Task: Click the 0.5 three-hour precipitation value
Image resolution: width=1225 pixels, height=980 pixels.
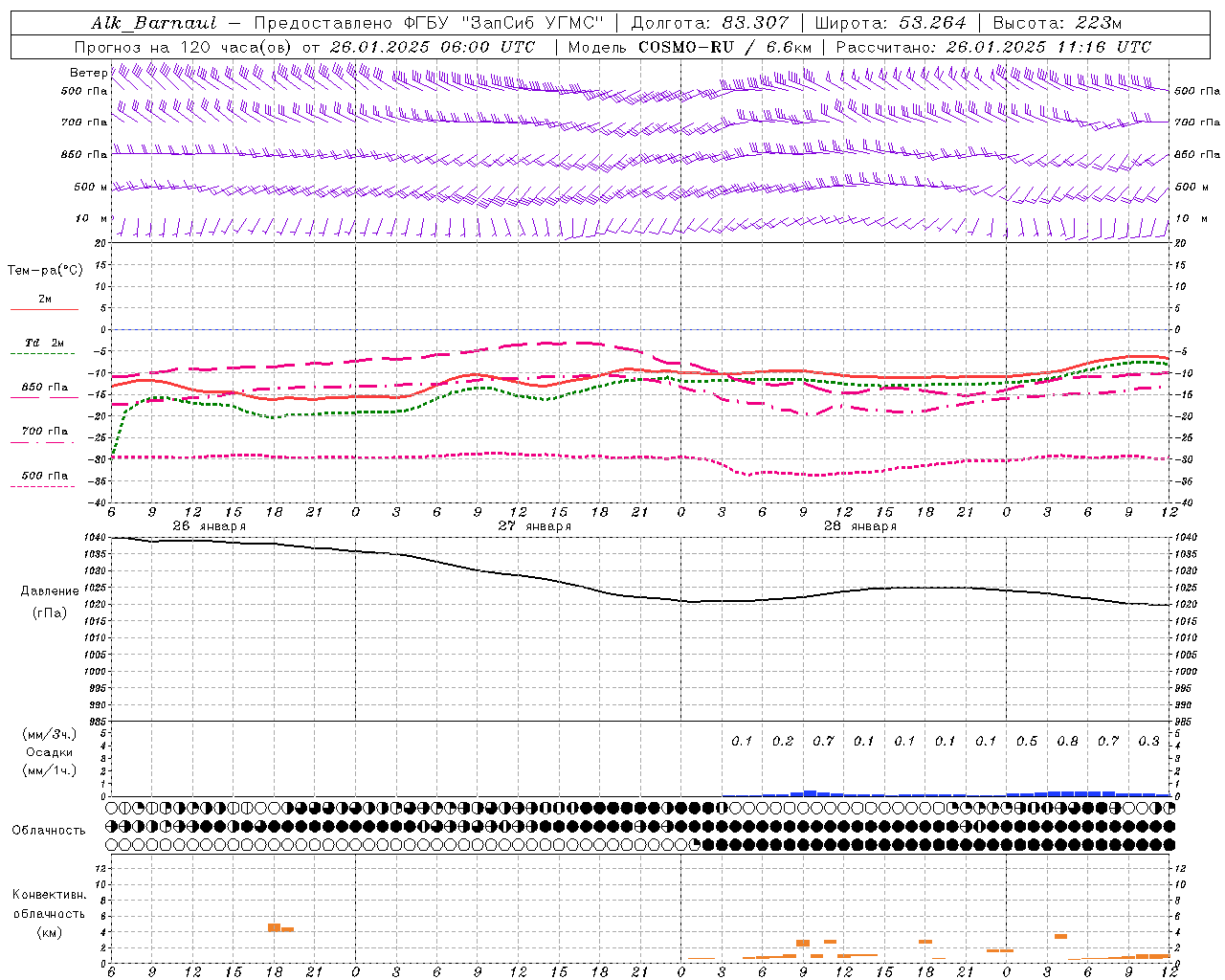Action: tap(1027, 741)
